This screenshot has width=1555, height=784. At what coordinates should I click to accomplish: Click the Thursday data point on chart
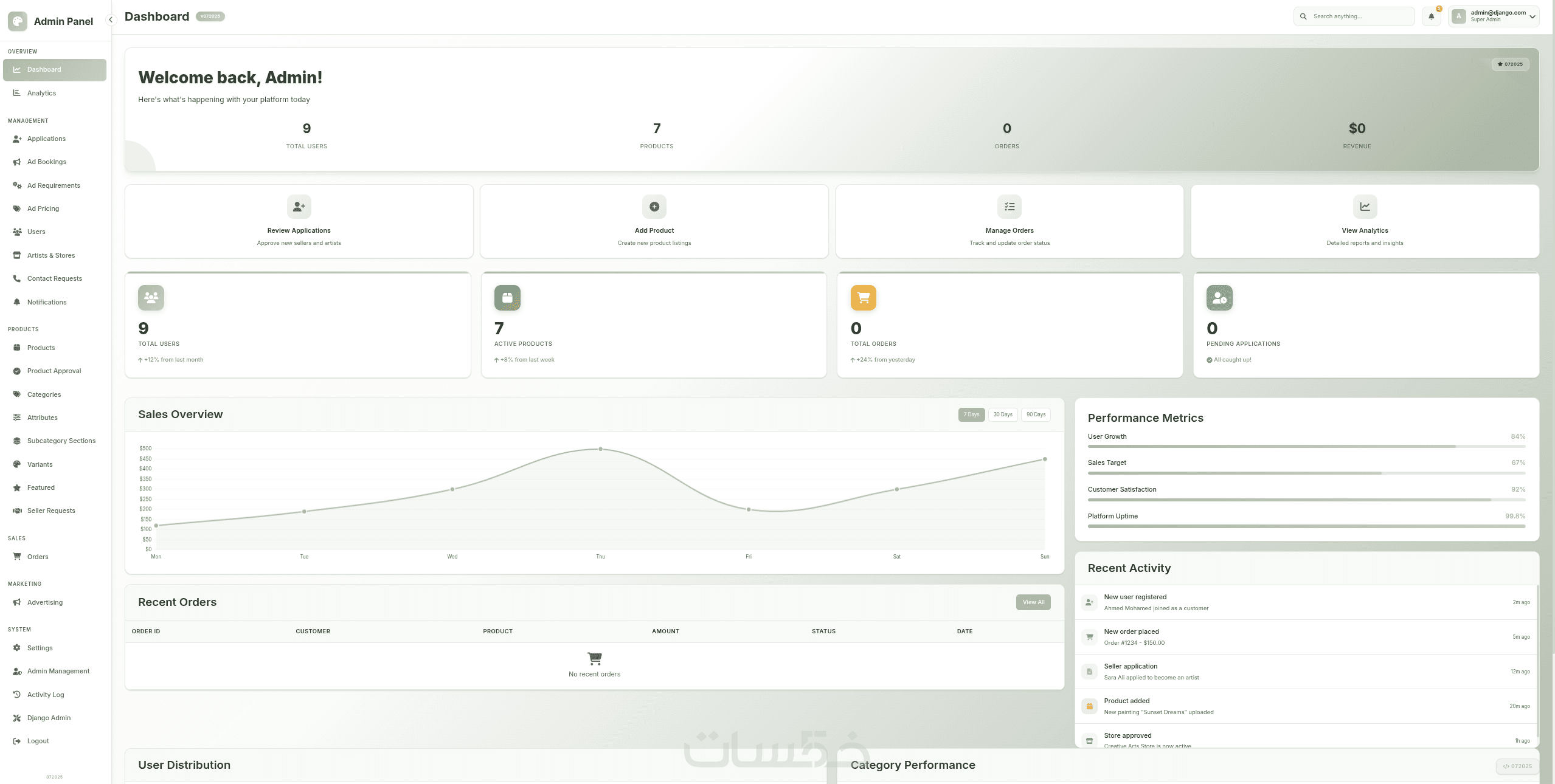tap(600, 449)
